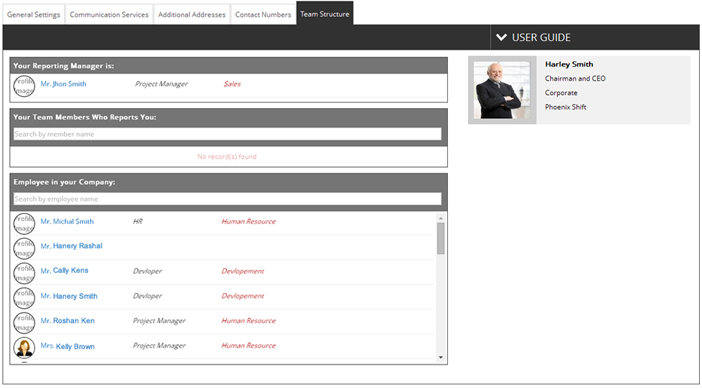Open the General Settings tab
Image resolution: width=702 pixels, height=388 pixels.
(34, 14)
